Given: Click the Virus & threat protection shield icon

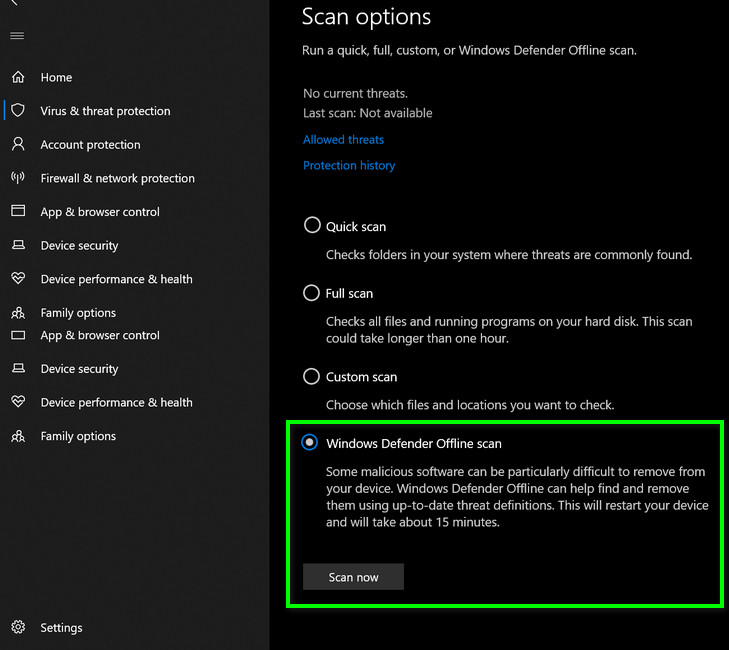Looking at the screenshot, I should point(18,111).
